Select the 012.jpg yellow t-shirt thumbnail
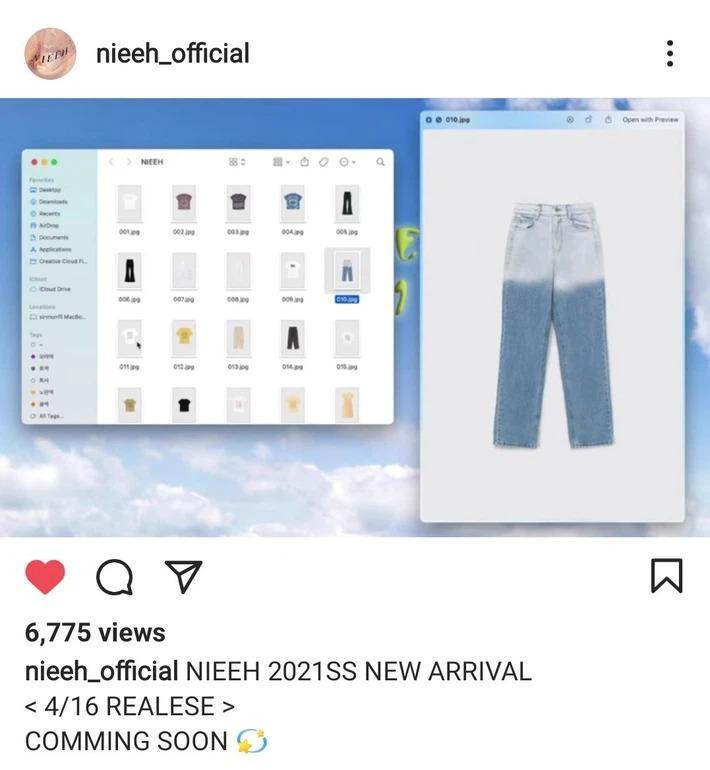The height and width of the screenshot is (770, 710). (x=184, y=338)
